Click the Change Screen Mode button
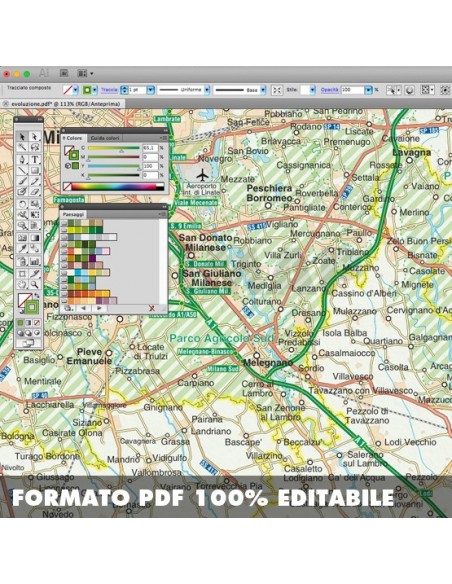452x584 pixels. point(29,343)
